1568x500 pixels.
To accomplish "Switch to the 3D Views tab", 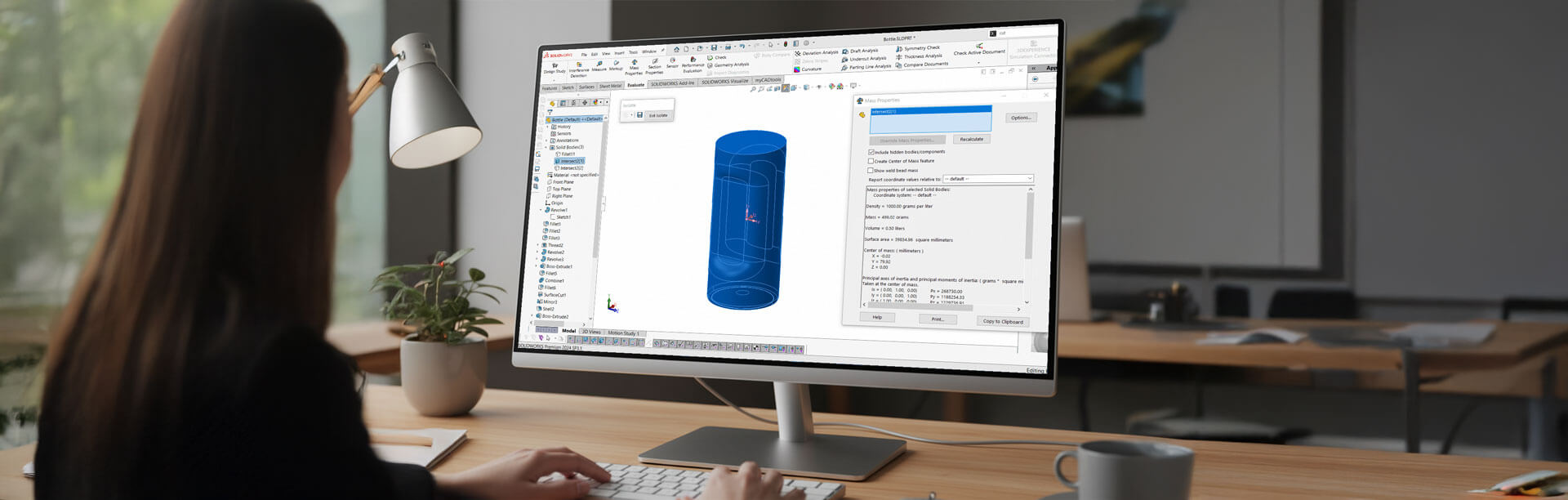I will (x=590, y=332).
